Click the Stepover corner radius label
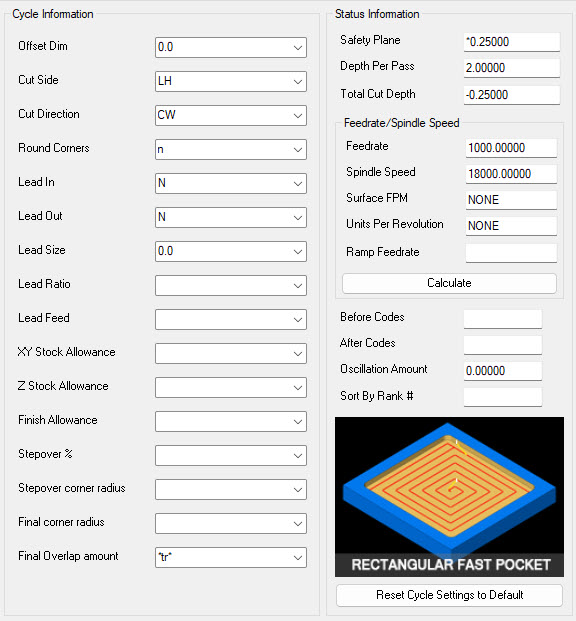This screenshot has width=576, height=621. point(72,488)
